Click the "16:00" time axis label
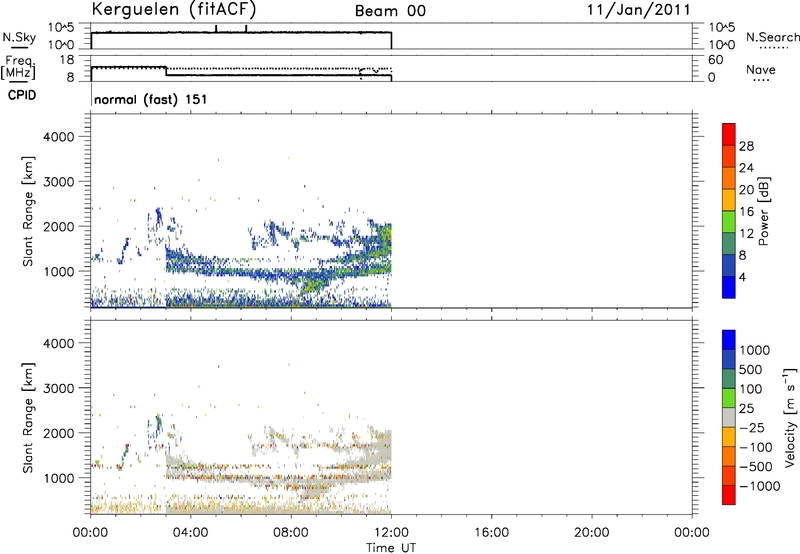The image size is (800, 554). point(491,533)
